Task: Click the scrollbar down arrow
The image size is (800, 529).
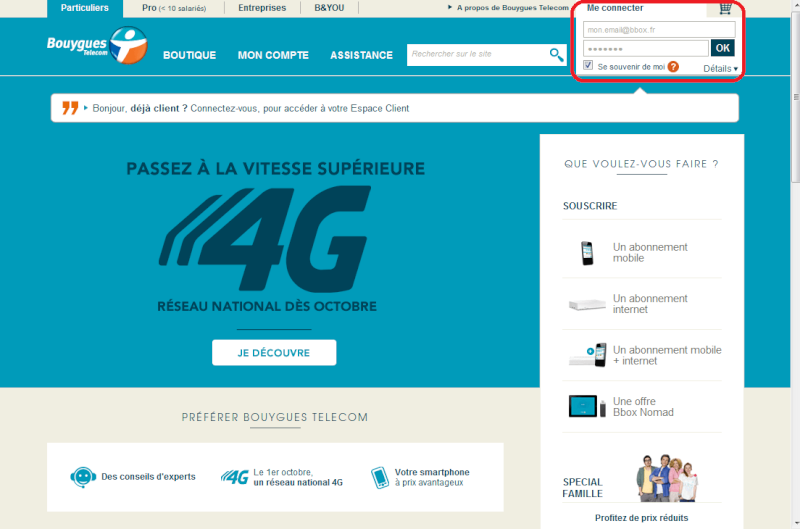Action: coord(795,524)
